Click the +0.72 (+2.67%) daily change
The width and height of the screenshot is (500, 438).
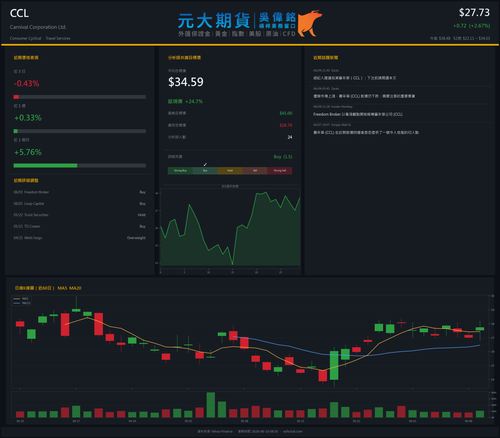(471, 26)
